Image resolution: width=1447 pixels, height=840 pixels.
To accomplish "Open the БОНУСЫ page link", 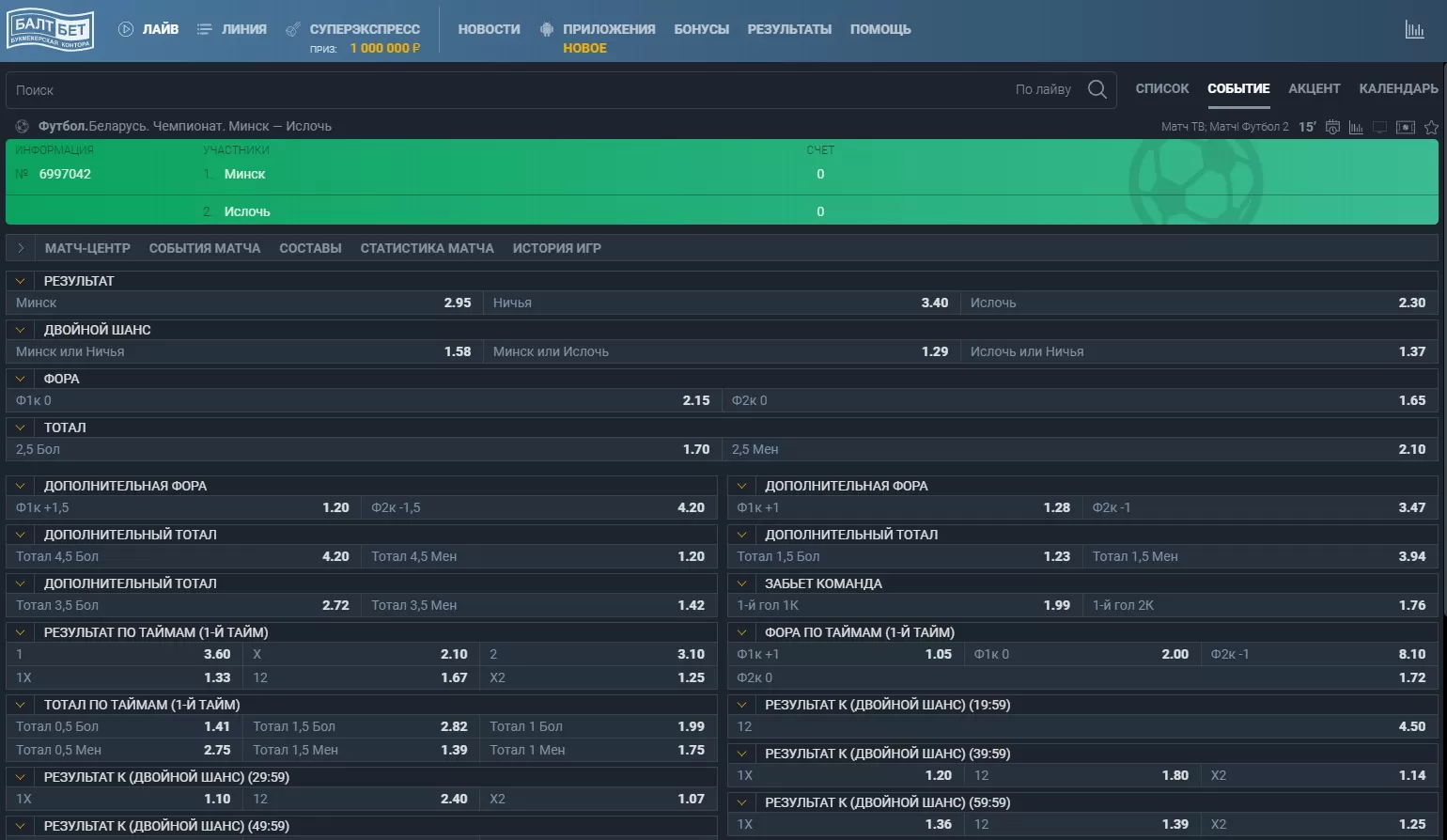I will point(701,29).
